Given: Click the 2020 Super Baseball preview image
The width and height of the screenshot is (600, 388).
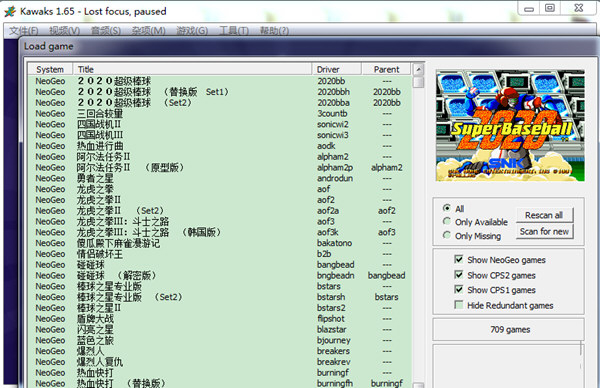Looking at the screenshot, I should (x=510, y=126).
